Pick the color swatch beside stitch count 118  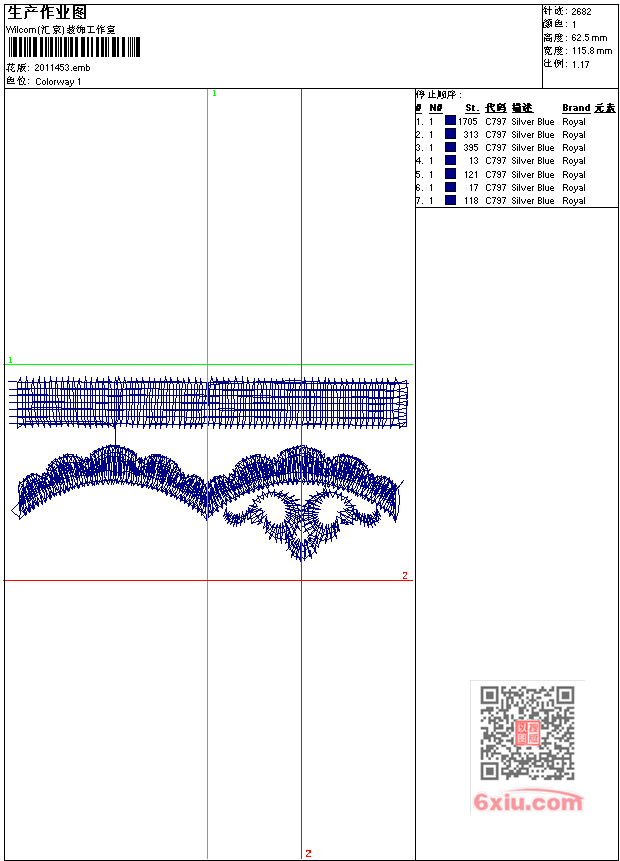pyautogui.click(x=450, y=200)
